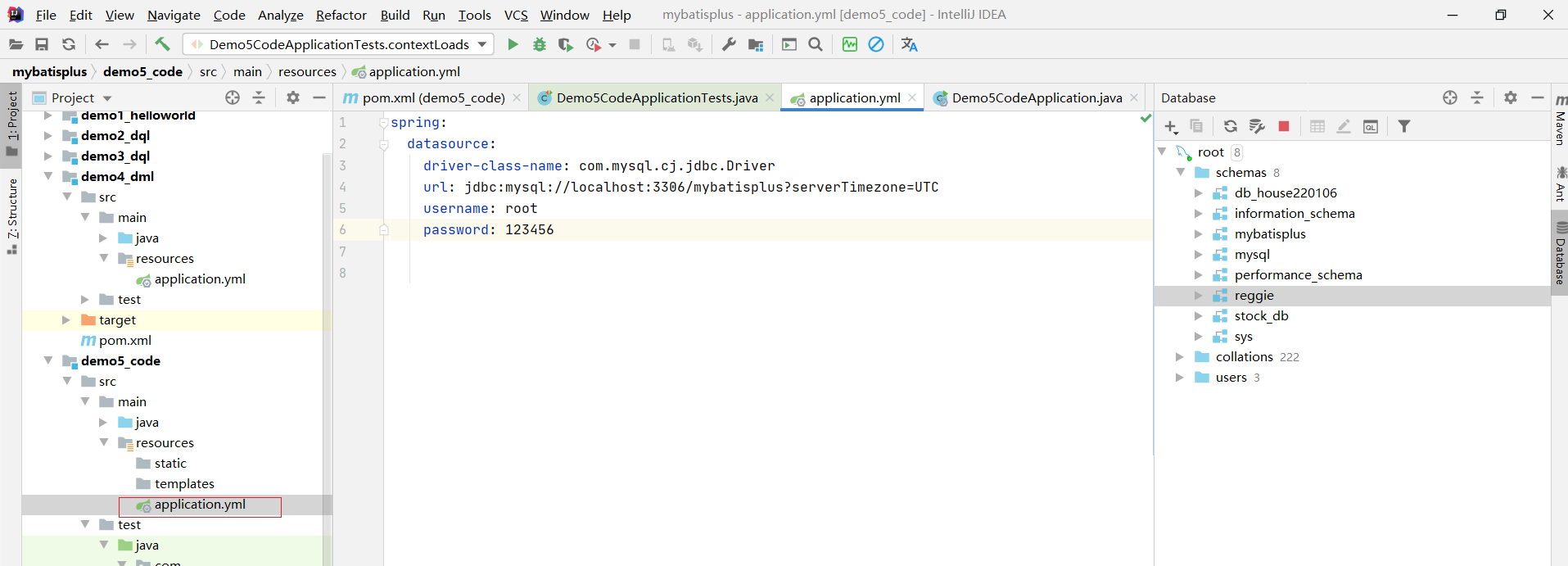Collapse the schemas node
Image resolution: width=1568 pixels, height=566 pixels.
tap(1181, 172)
